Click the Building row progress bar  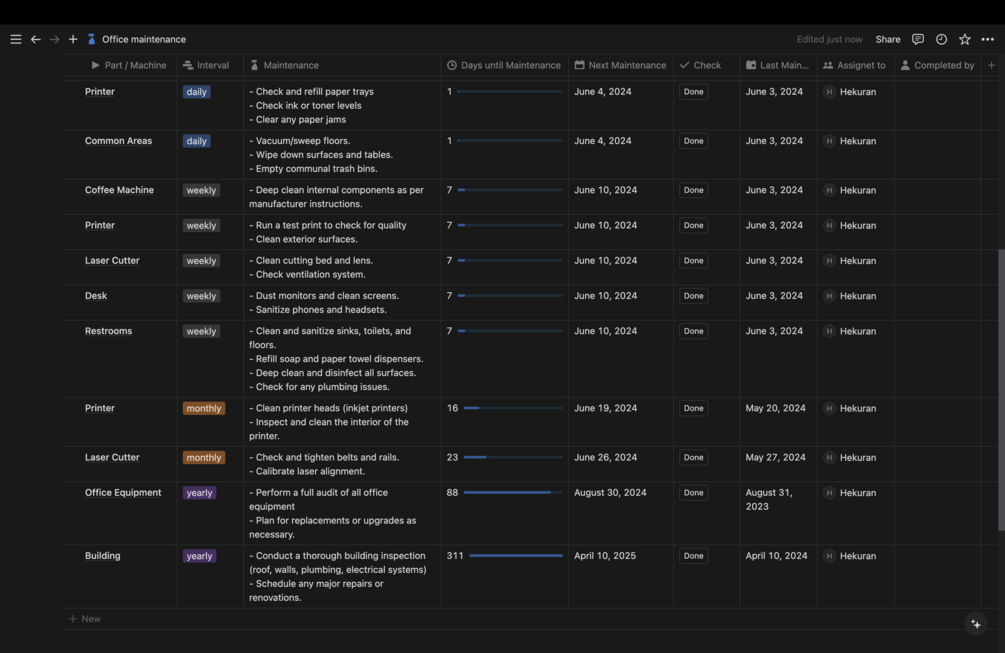(515, 556)
